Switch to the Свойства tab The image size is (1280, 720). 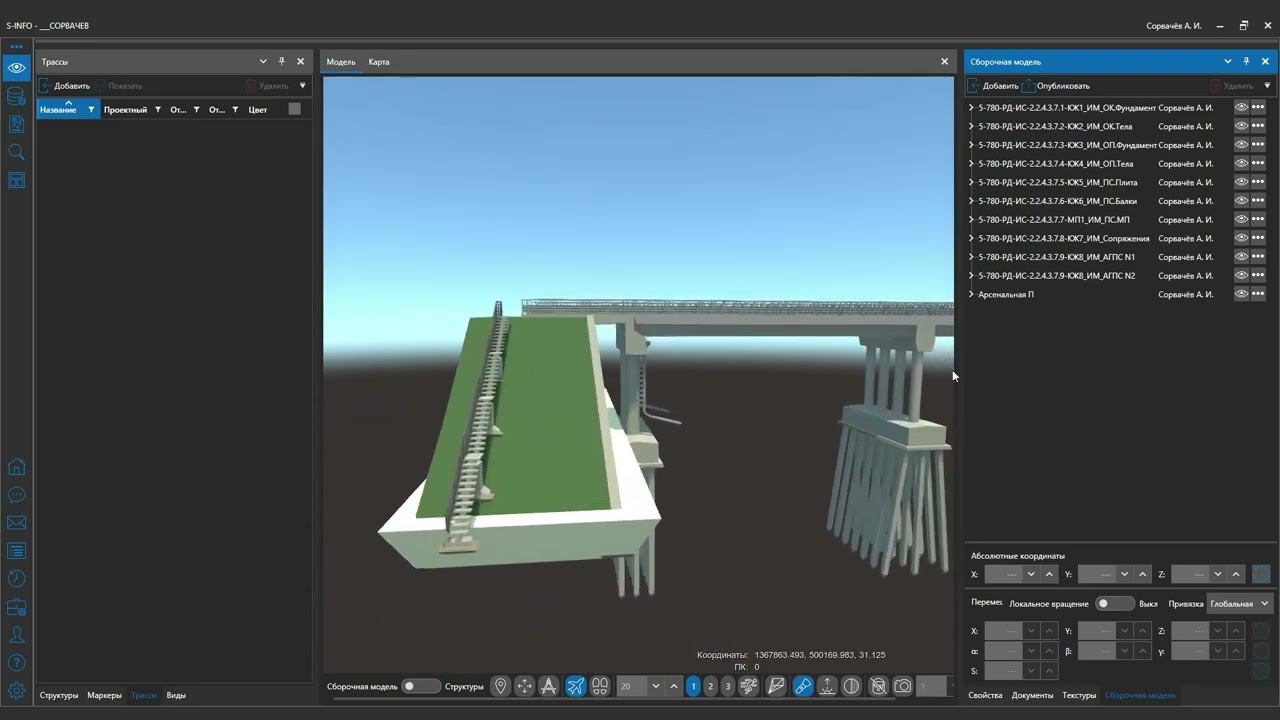(985, 695)
